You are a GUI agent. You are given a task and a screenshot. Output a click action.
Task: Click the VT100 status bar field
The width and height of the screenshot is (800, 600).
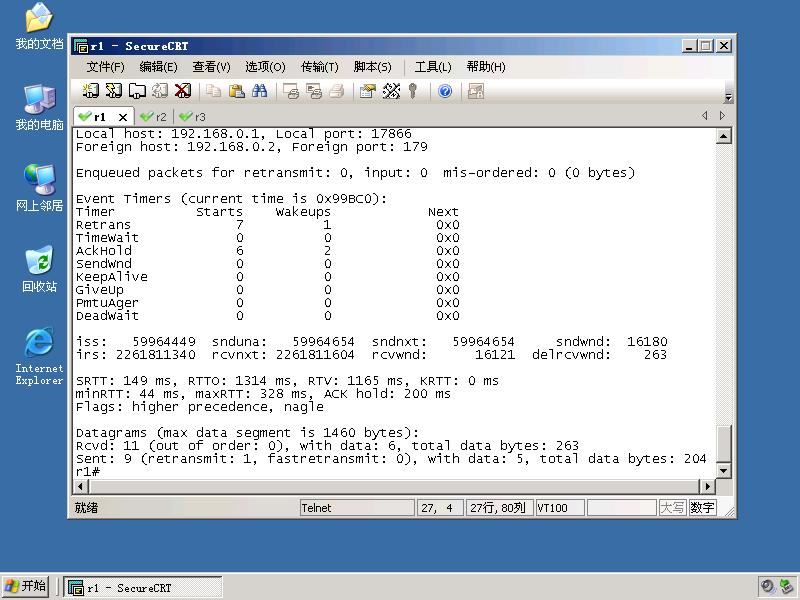tap(560, 508)
